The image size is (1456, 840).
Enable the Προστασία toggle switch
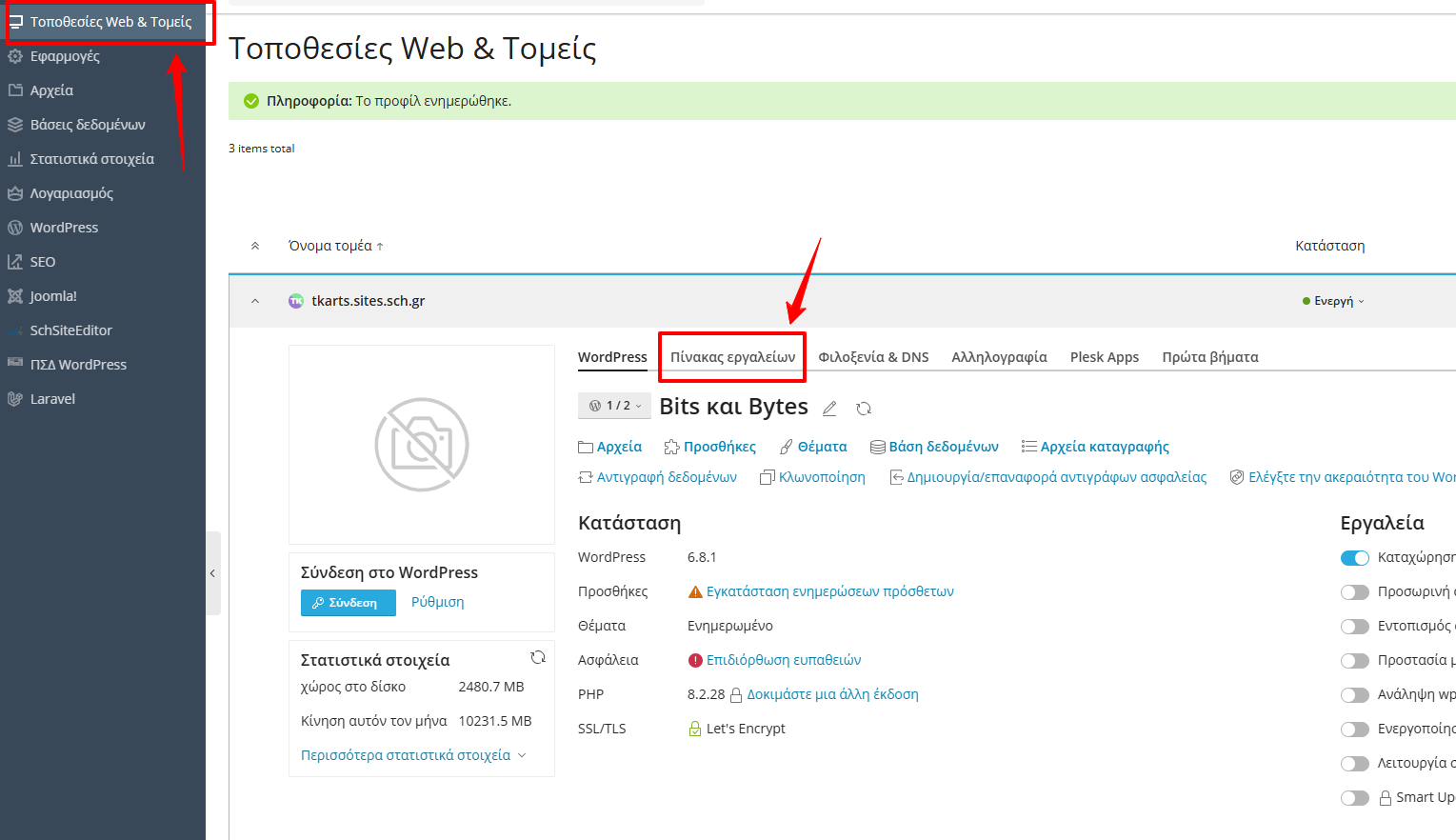(x=1355, y=661)
